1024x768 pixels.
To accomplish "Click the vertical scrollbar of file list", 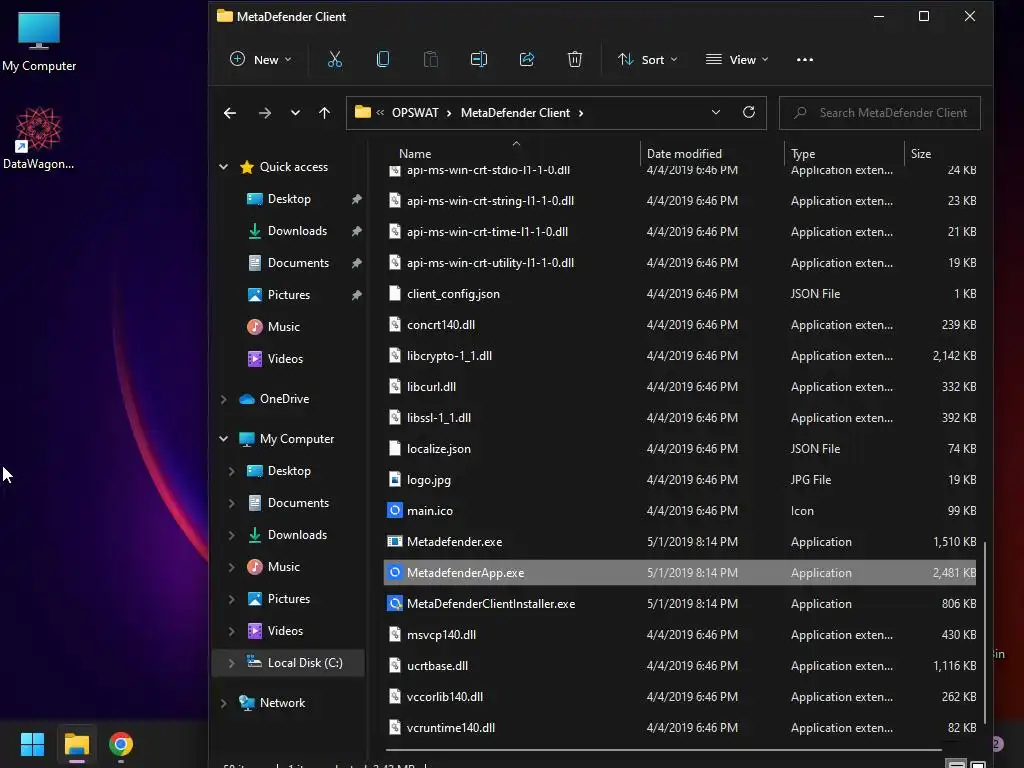I will (985, 632).
